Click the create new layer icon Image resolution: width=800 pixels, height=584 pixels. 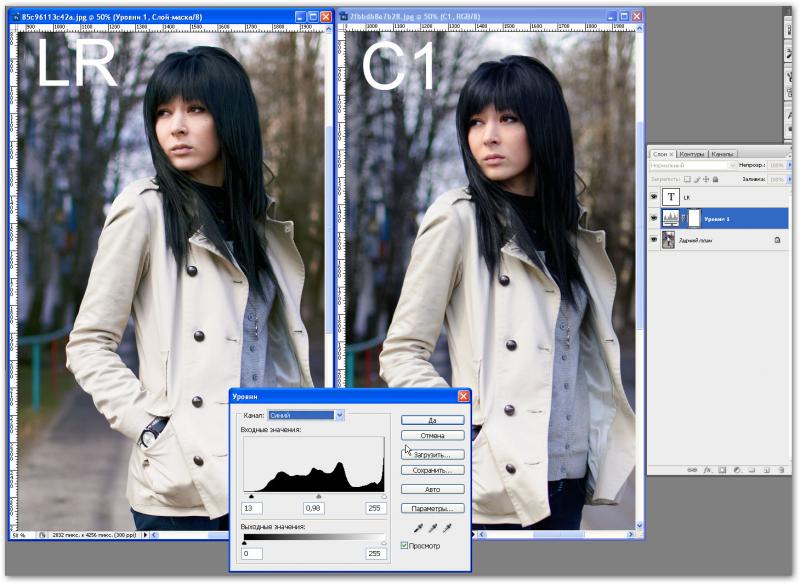click(766, 470)
